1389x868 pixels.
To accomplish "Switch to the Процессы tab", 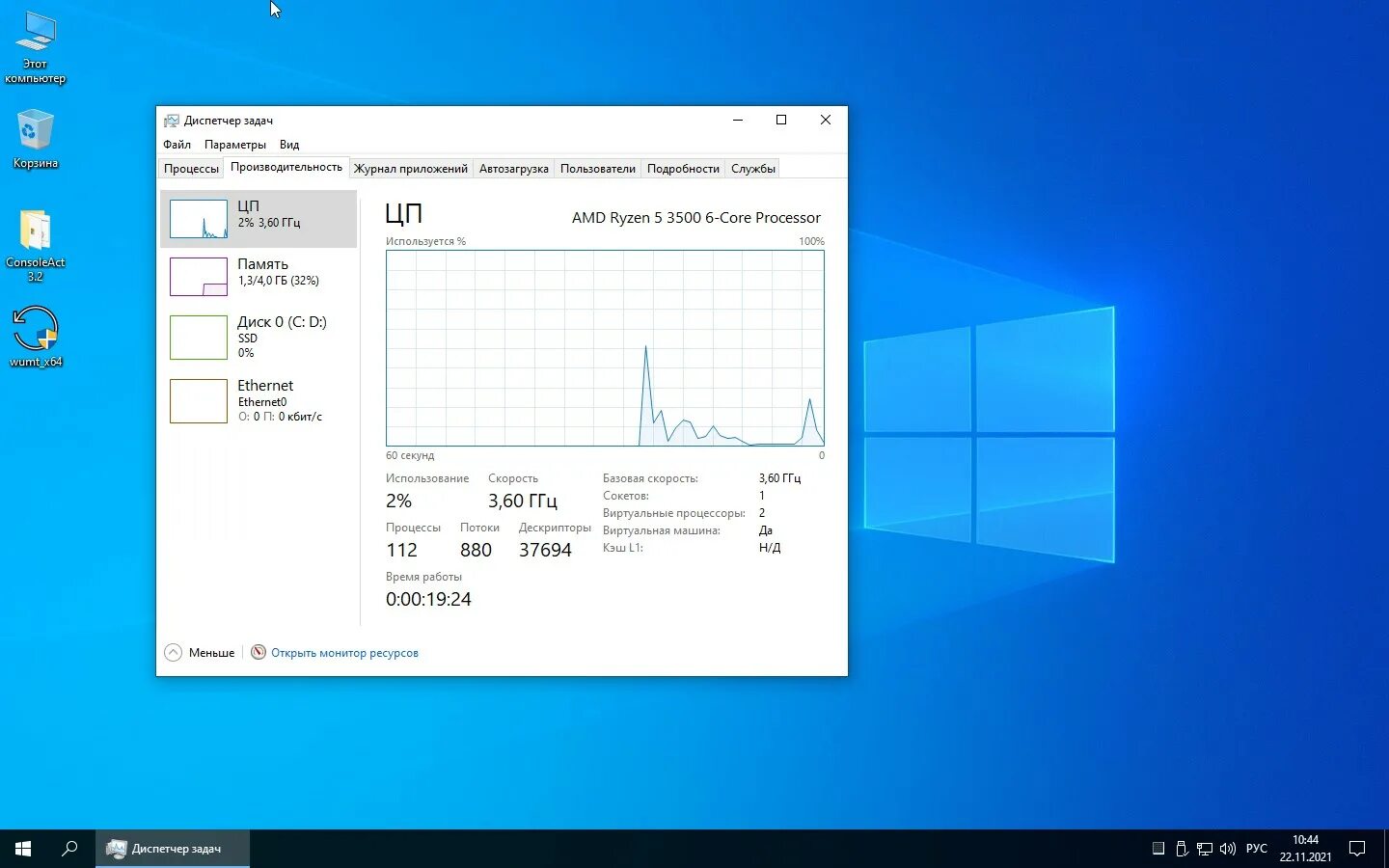I will click(x=191, y=169).
